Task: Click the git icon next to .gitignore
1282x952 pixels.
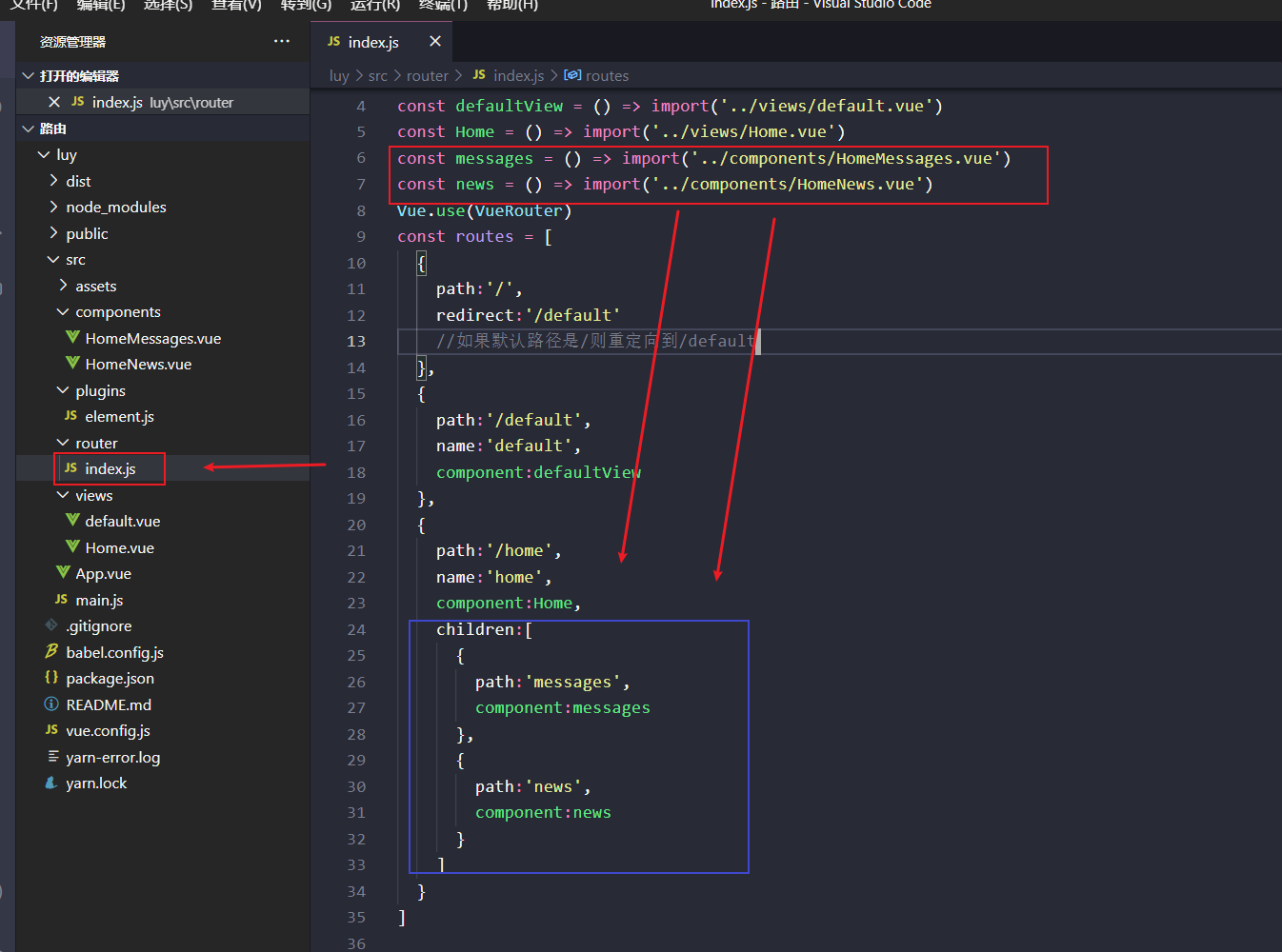Action: 51,625
